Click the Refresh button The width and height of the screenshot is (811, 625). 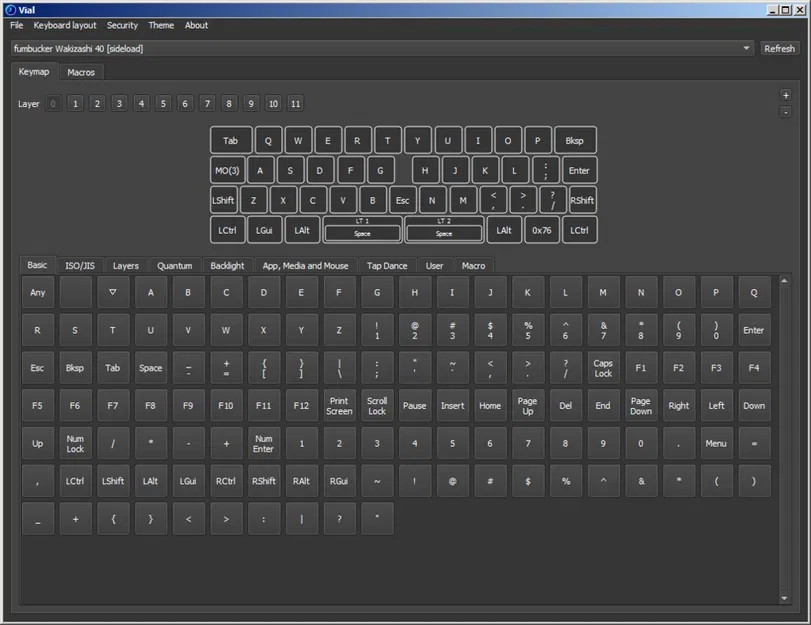click(778, 48)
